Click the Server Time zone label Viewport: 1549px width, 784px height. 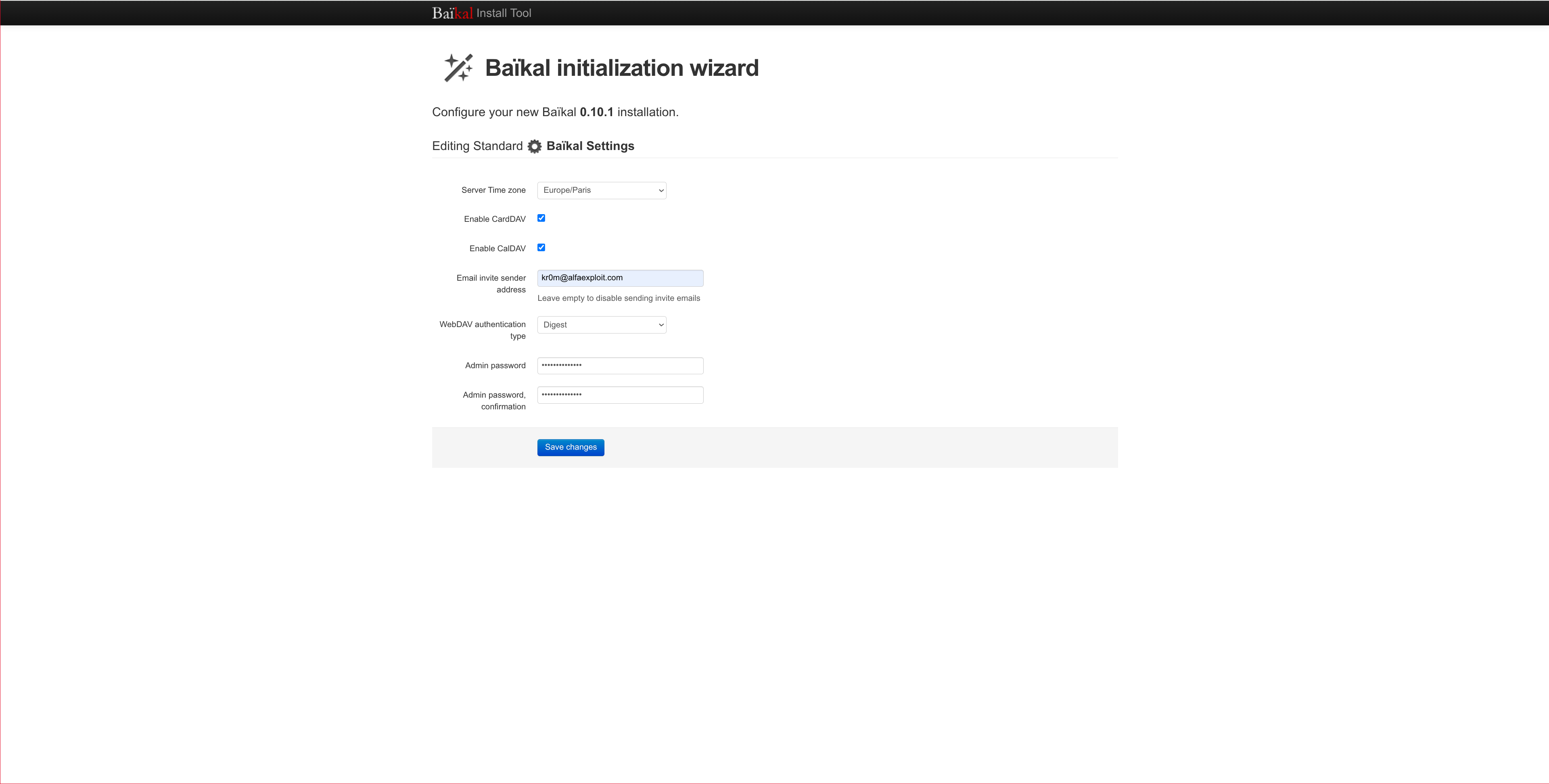coord(493,190)
